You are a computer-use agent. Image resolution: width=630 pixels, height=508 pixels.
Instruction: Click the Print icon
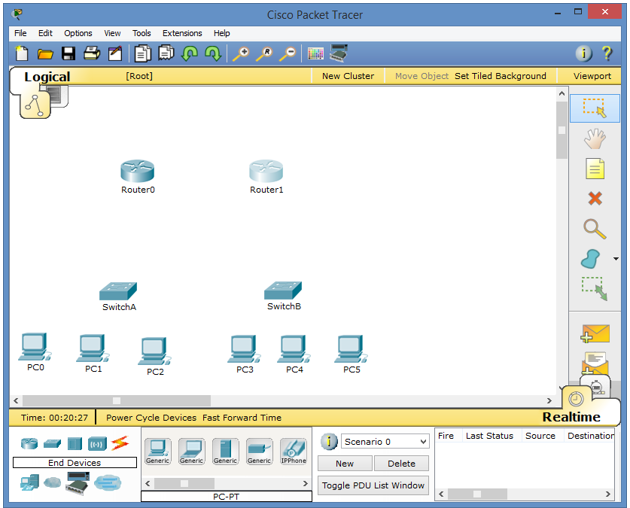coord(92,53)
